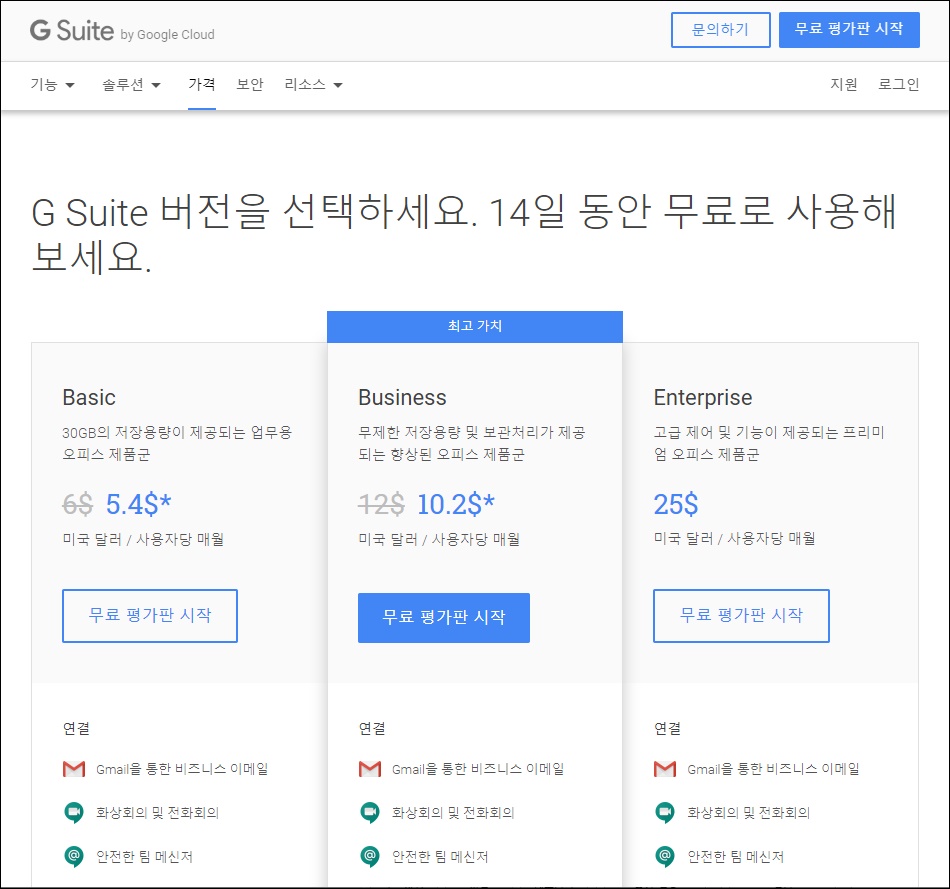Click Enterprise '안전한 팀 메신저' text
The height and width of the screenshot is (889, 950).
736,857
